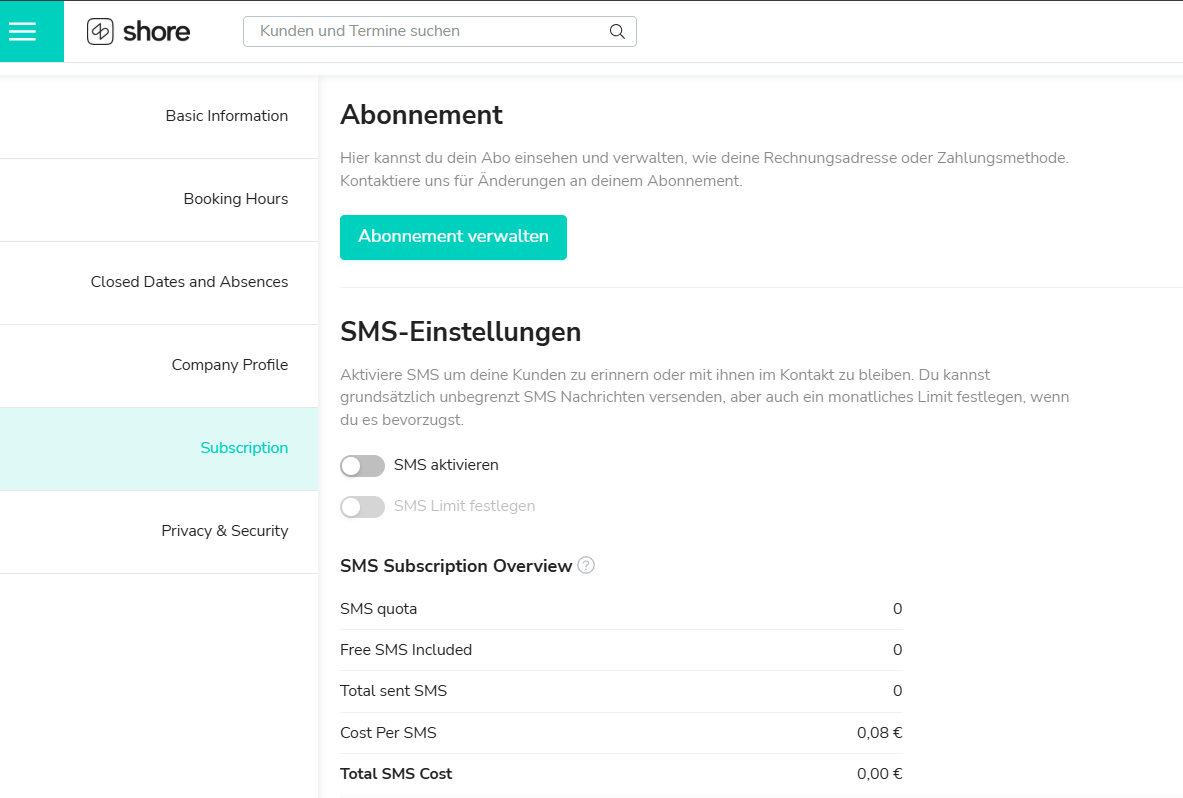Image resolution: width=1183 pixels, height=798 pixels.
Task: Open SMS Subscription Overview help icon
Action: (x=586, y=565)
